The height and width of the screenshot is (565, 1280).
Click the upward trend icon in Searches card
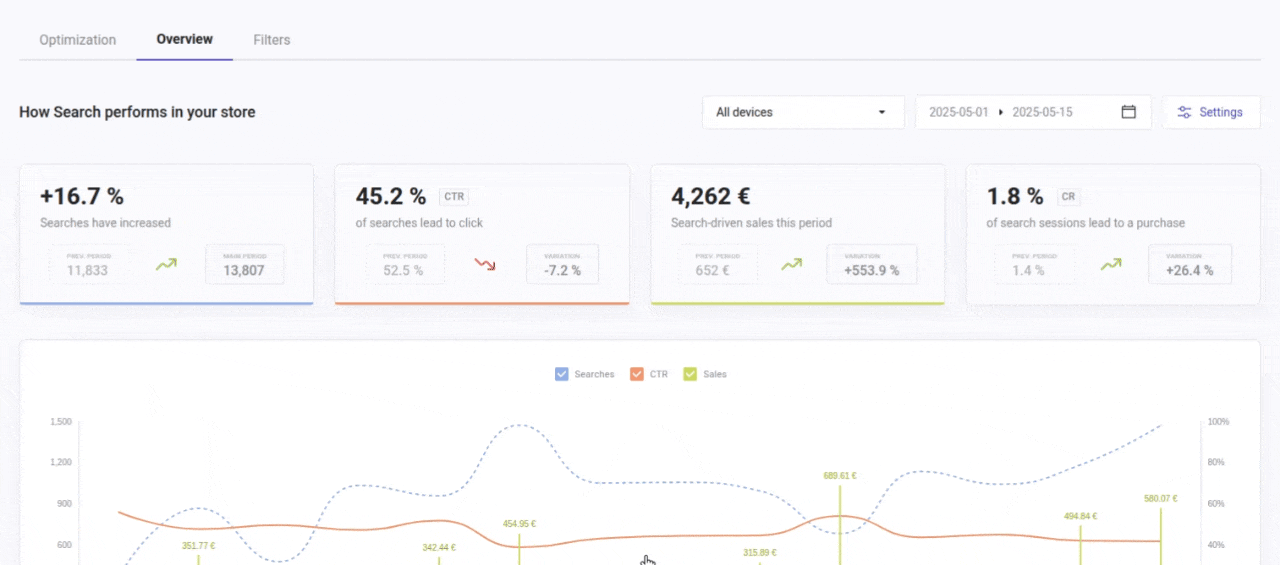[x=166, y=265]
